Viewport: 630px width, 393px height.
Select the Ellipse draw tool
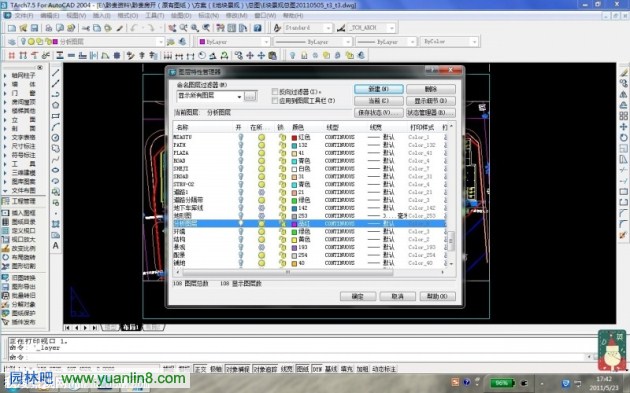tap(55, 170)
